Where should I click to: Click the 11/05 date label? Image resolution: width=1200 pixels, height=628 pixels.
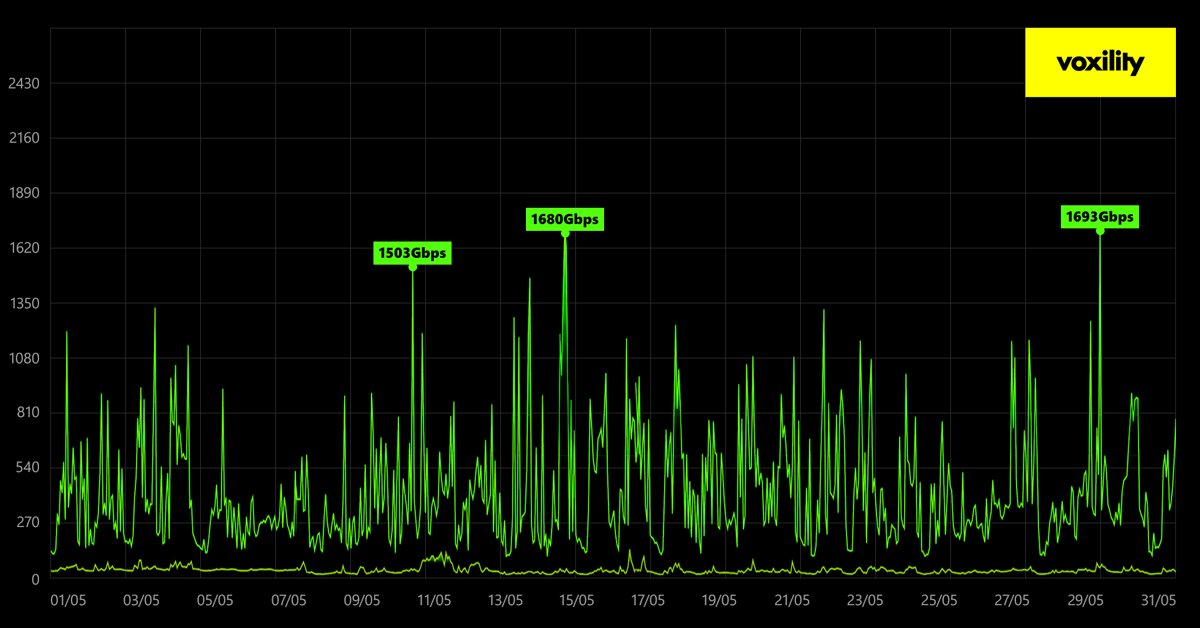point(433,601)
